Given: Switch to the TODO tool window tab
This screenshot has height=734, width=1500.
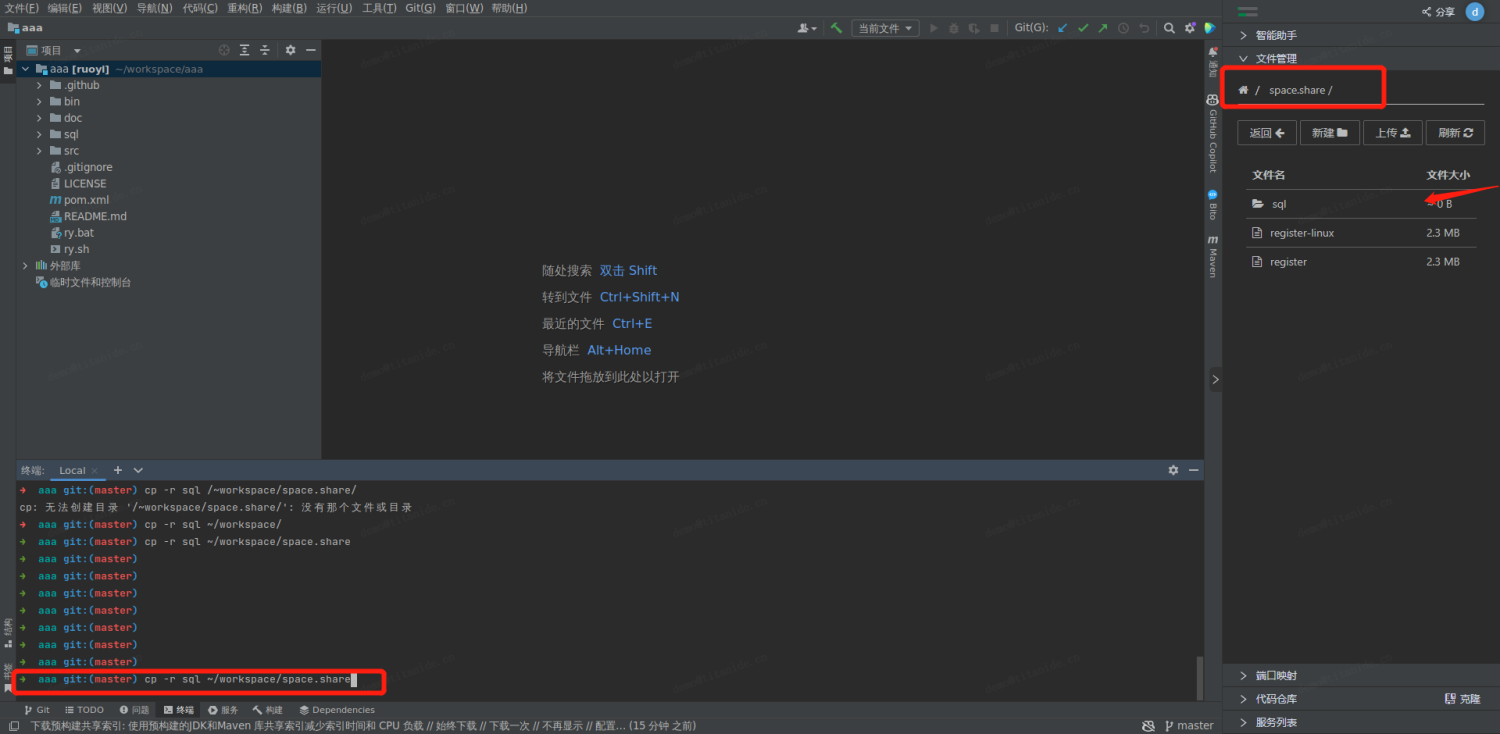Looking at the screenshot, I should pos(83,710).
